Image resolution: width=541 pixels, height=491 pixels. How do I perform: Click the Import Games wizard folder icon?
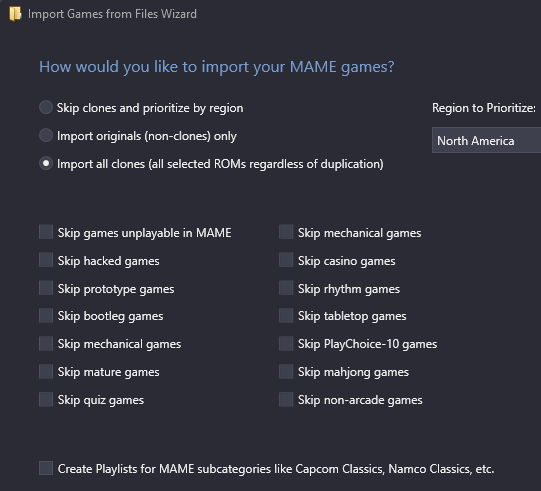tap(15, 14)
